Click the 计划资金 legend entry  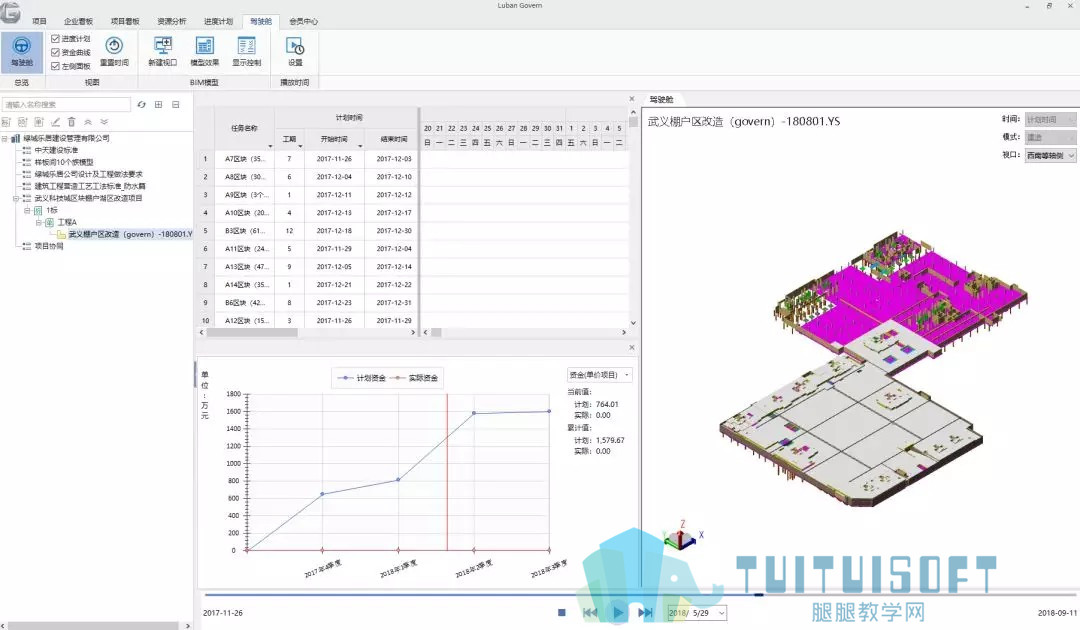click(x=364, y=378)
